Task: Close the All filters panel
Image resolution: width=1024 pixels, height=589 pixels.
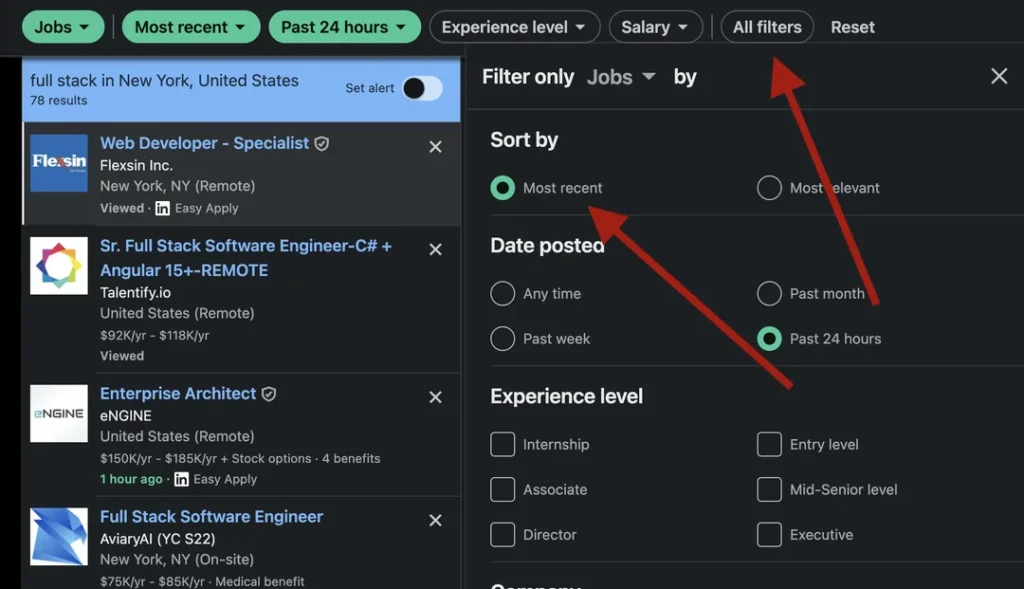Action: tap(998, 76)
